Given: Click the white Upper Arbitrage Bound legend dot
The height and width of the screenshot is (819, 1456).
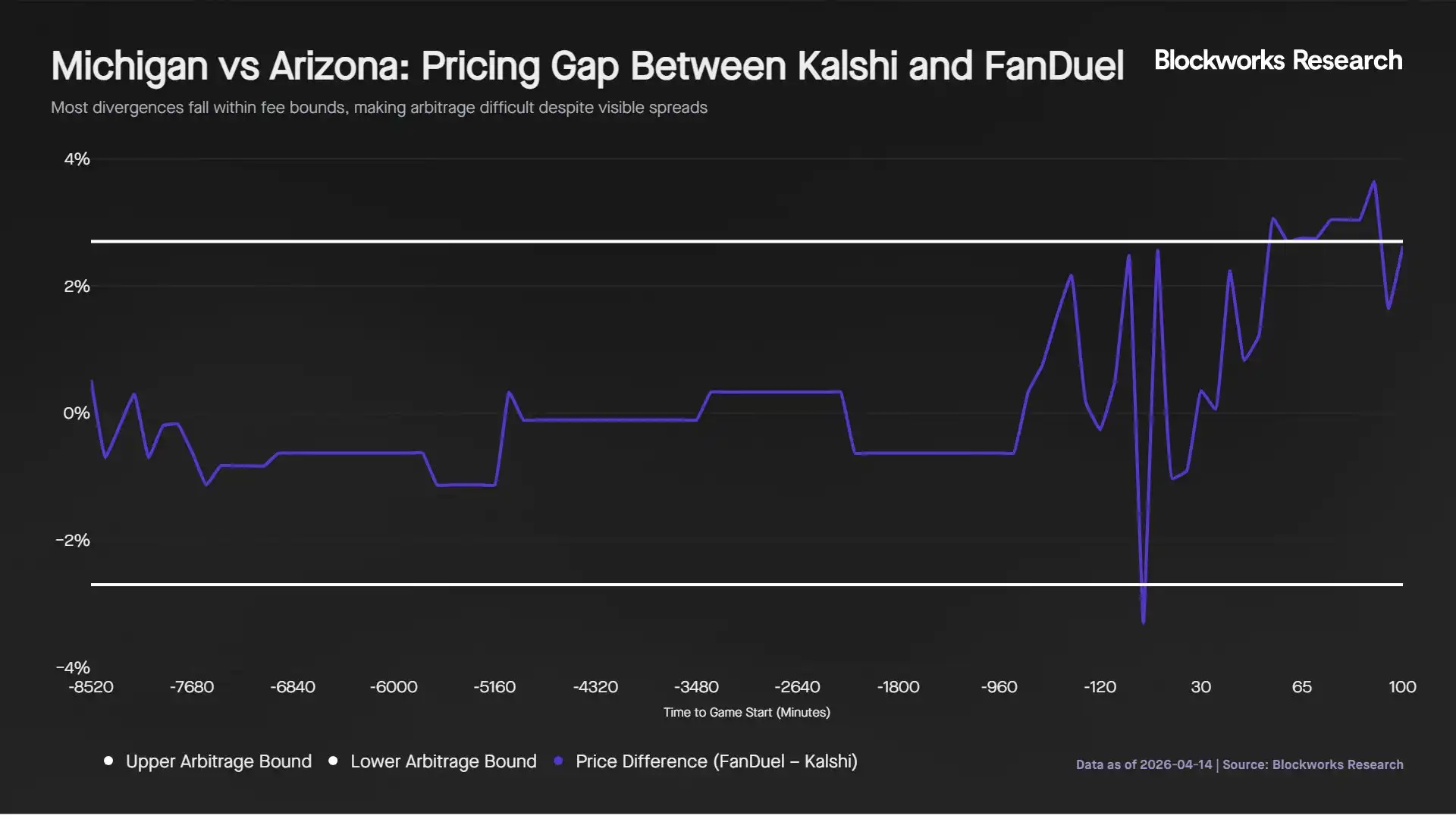Looking at the screenshot, I should 109,761.
